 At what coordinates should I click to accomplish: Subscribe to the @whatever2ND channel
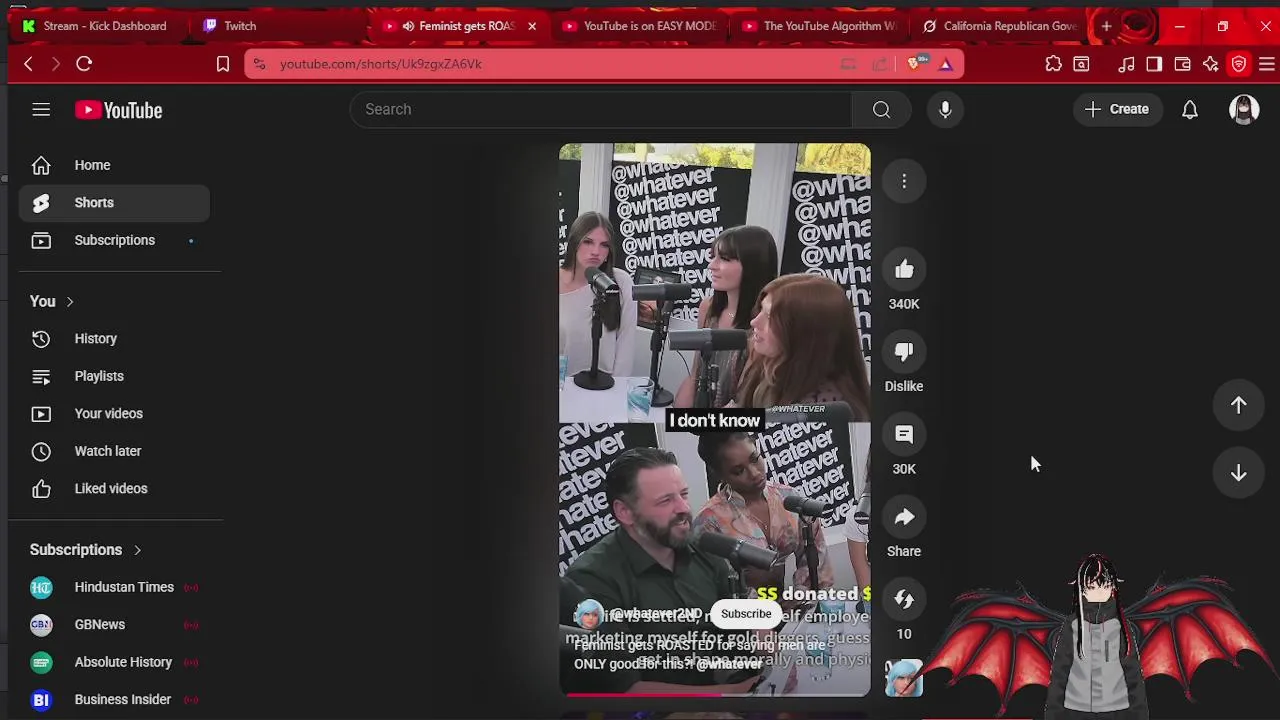tap(746, 614)
